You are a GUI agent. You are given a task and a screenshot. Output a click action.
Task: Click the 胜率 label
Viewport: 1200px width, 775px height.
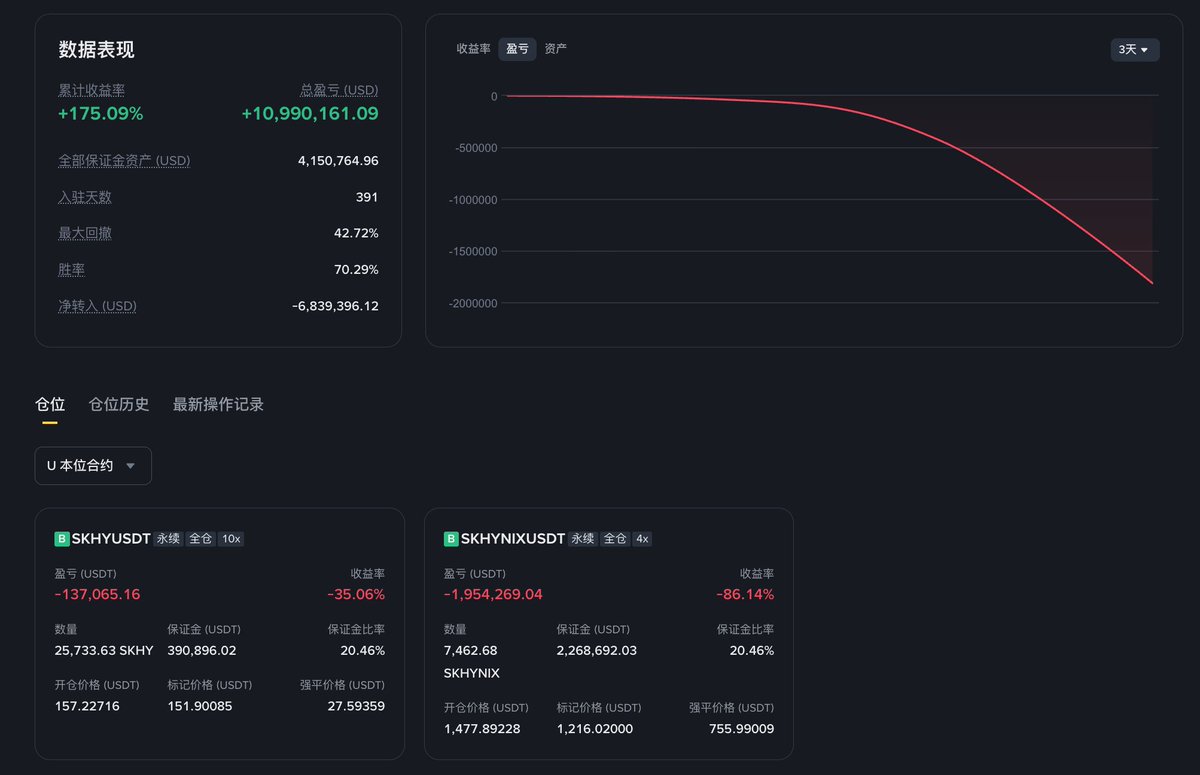pyautogui.click(x=71, y=270)
